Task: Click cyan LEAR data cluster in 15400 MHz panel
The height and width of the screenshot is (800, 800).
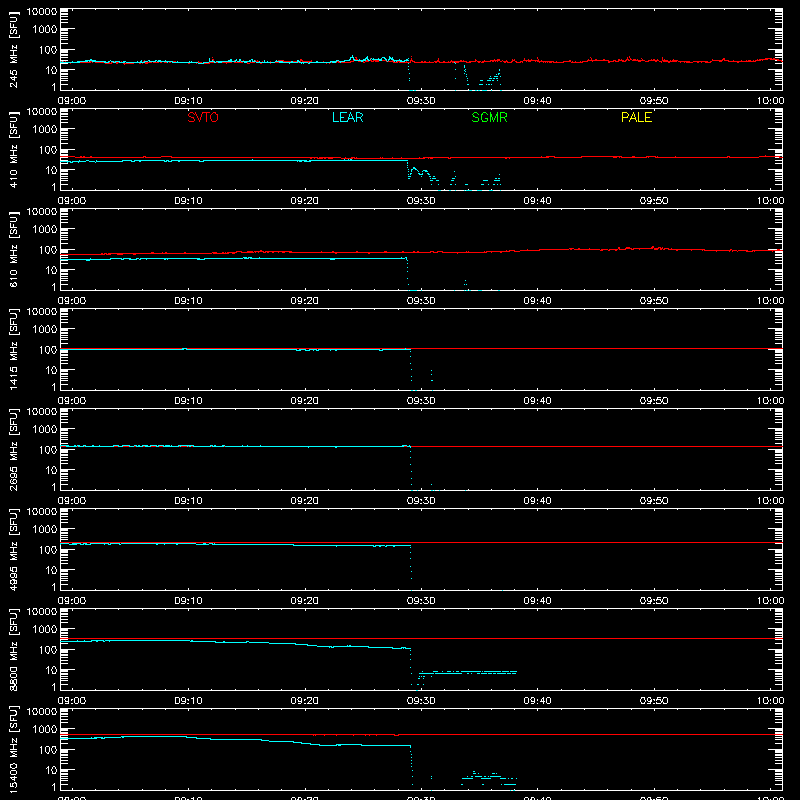Action: pyautogui.click(x=489, y=779)
